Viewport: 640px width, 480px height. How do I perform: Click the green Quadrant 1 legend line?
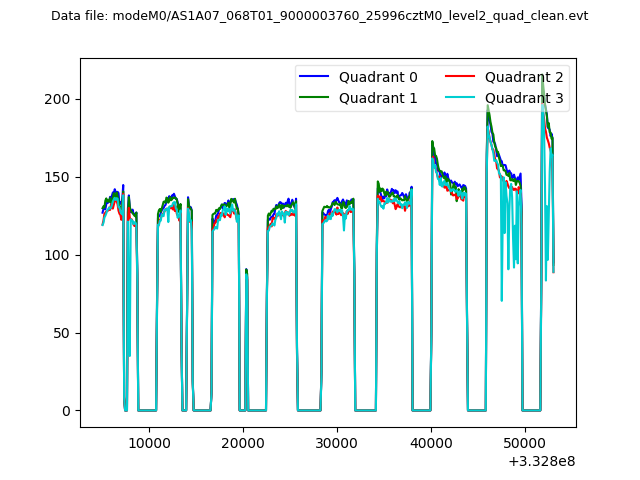[x=315, y=98]
